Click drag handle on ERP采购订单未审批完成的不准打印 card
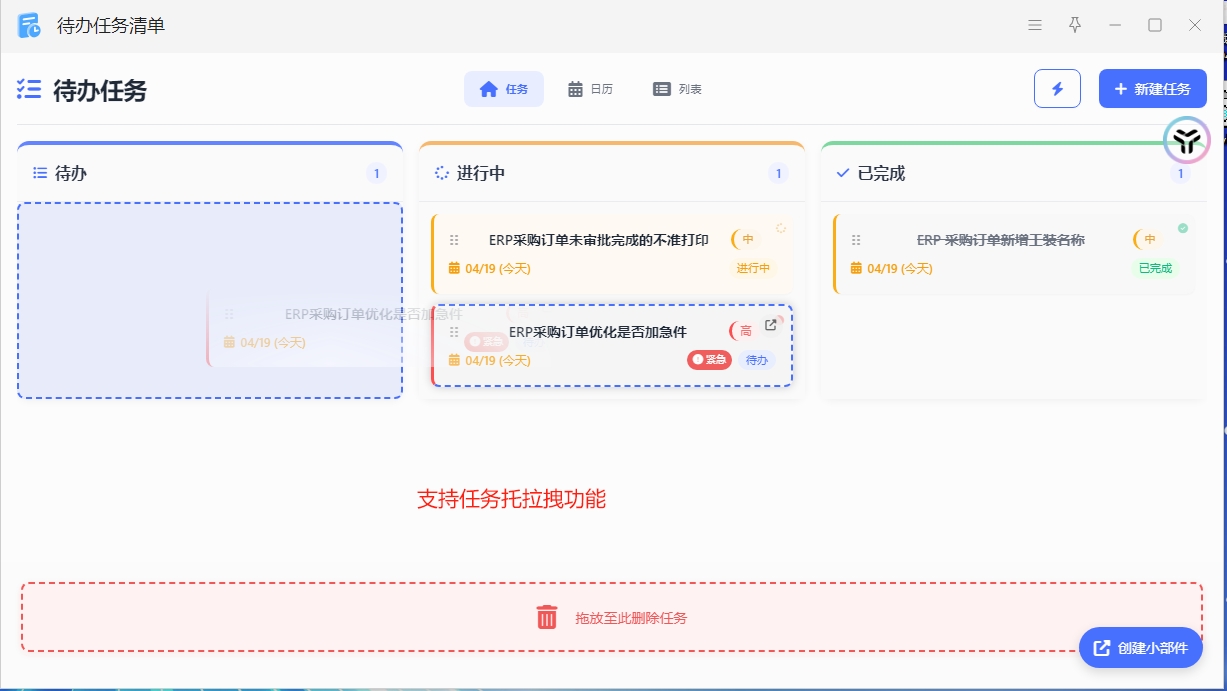1227x691 pixels. point(454,240)
